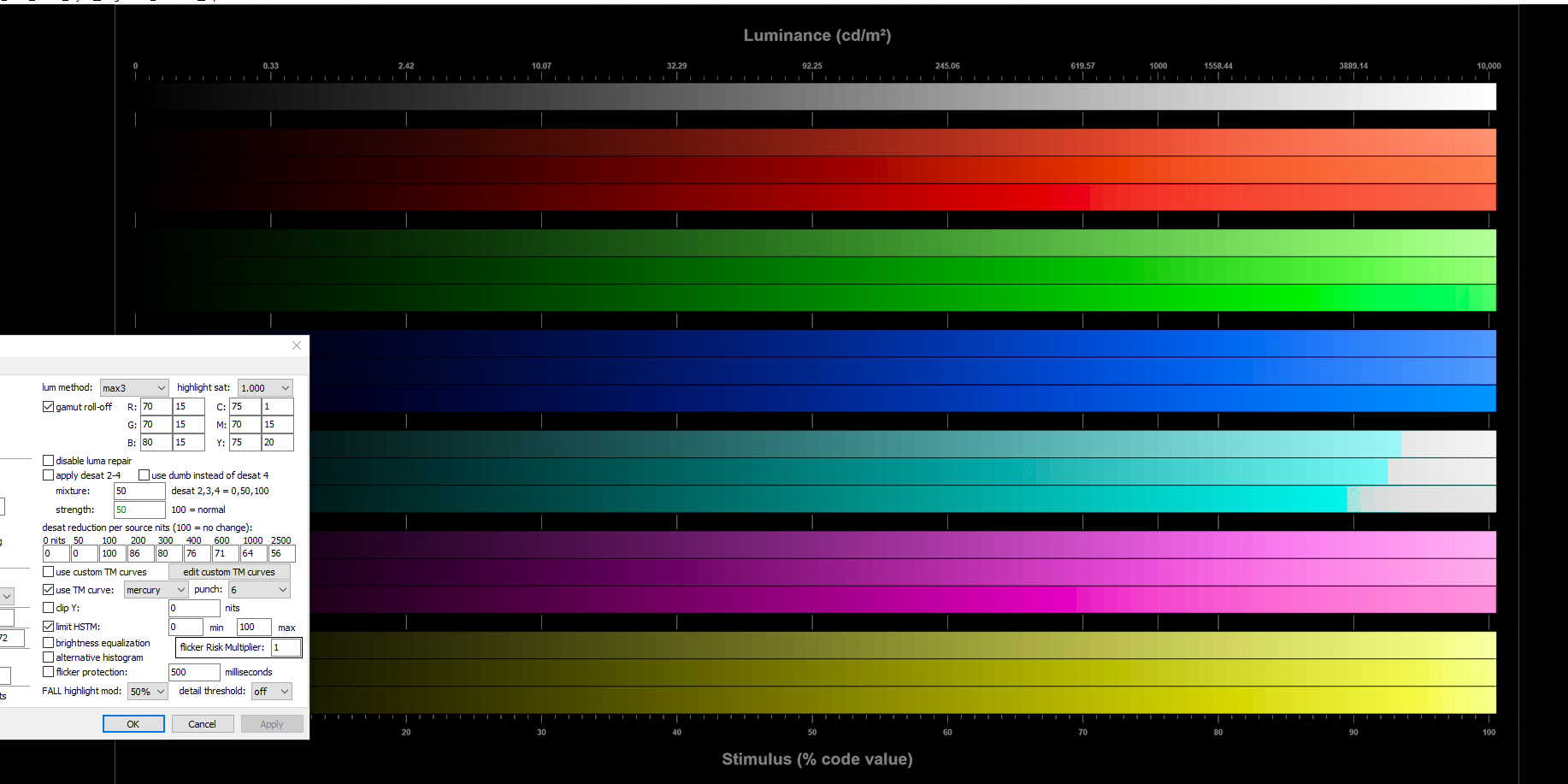1568x784 pixels.
Task: Click the 300 nits desat field showing 80
Action: pyautogui.click(x=168, y=554)
